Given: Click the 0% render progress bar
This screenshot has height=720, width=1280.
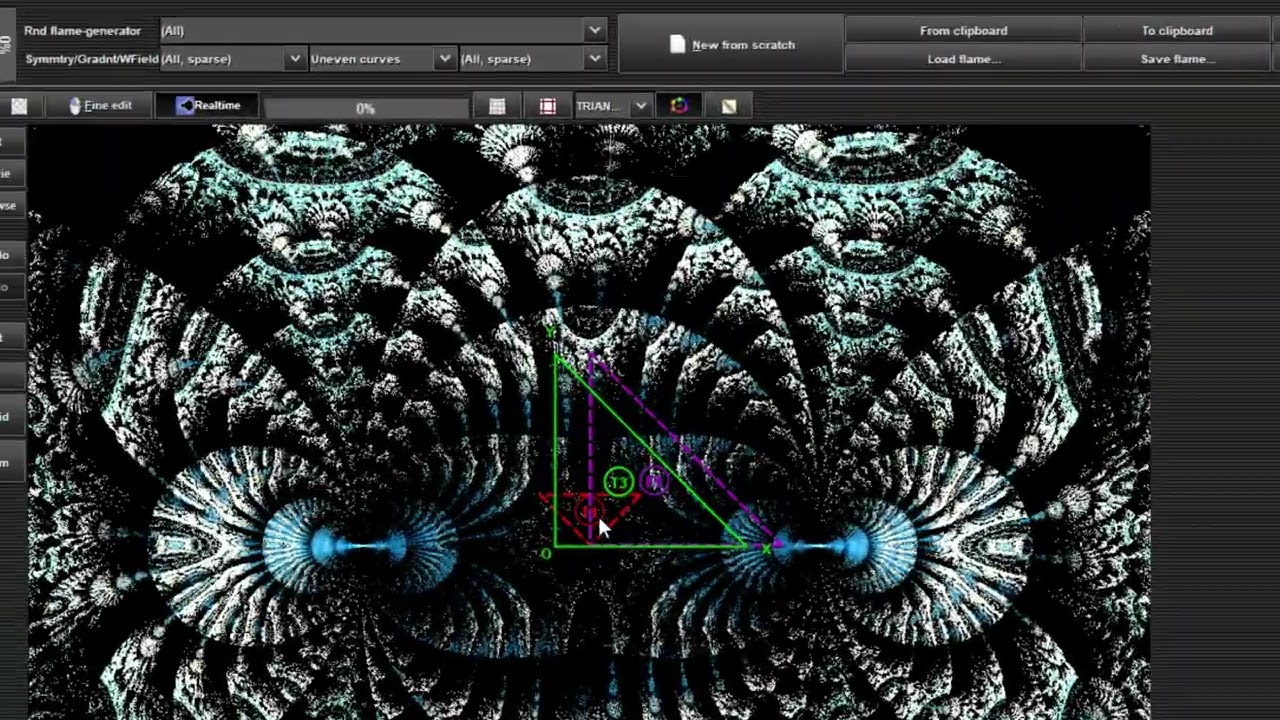Looking at the screenshot, I should coord(365,107).
